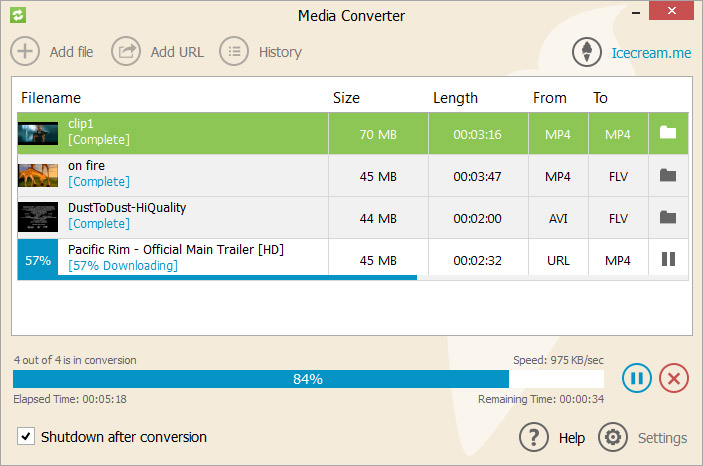Pause all conversions with blue button

click(637, 378)
